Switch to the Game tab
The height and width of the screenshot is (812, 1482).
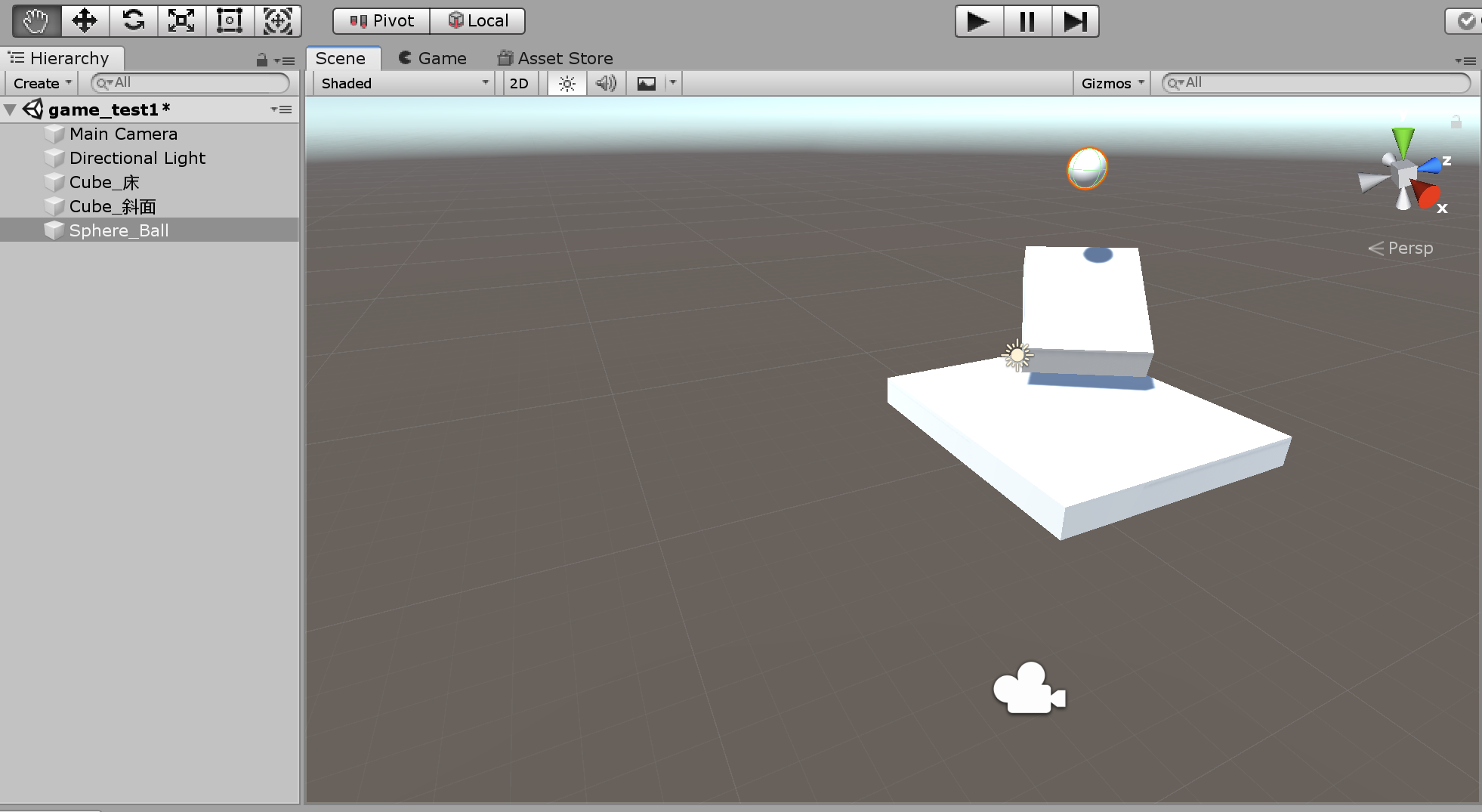click(433, 58)
